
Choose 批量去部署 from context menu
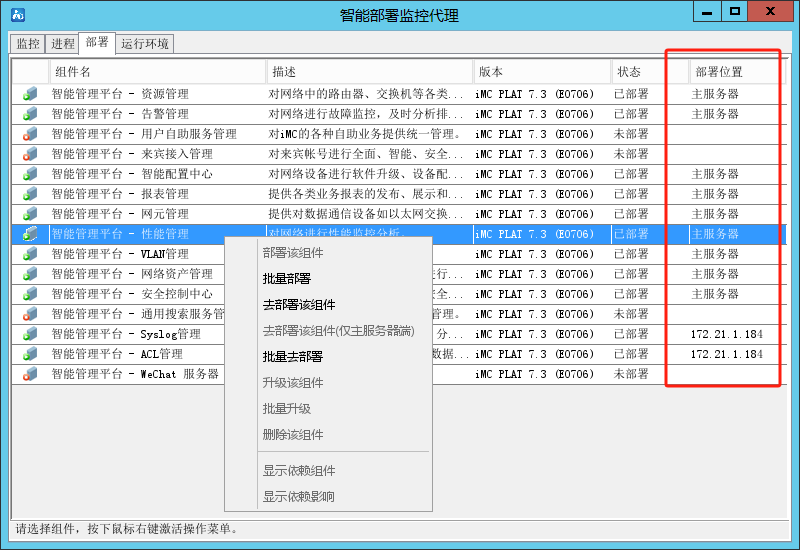click(x=293, y=357)
